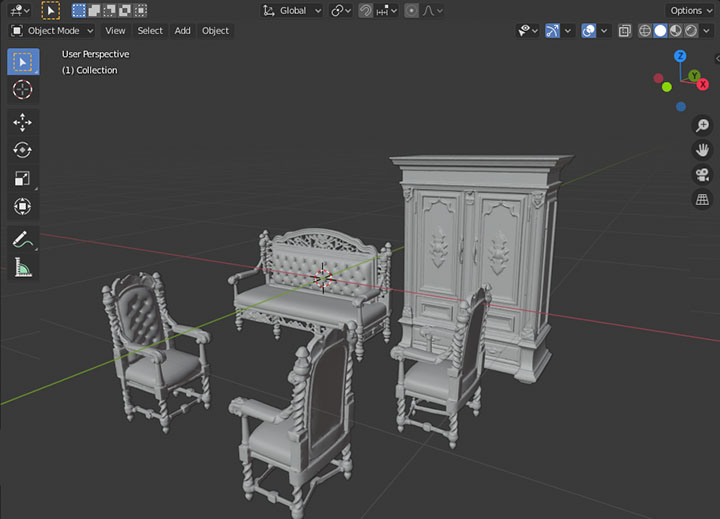Switch to orthographic view via grid icon
The width and height of the screenshot is (720, 519).
(x=702, y=200)
